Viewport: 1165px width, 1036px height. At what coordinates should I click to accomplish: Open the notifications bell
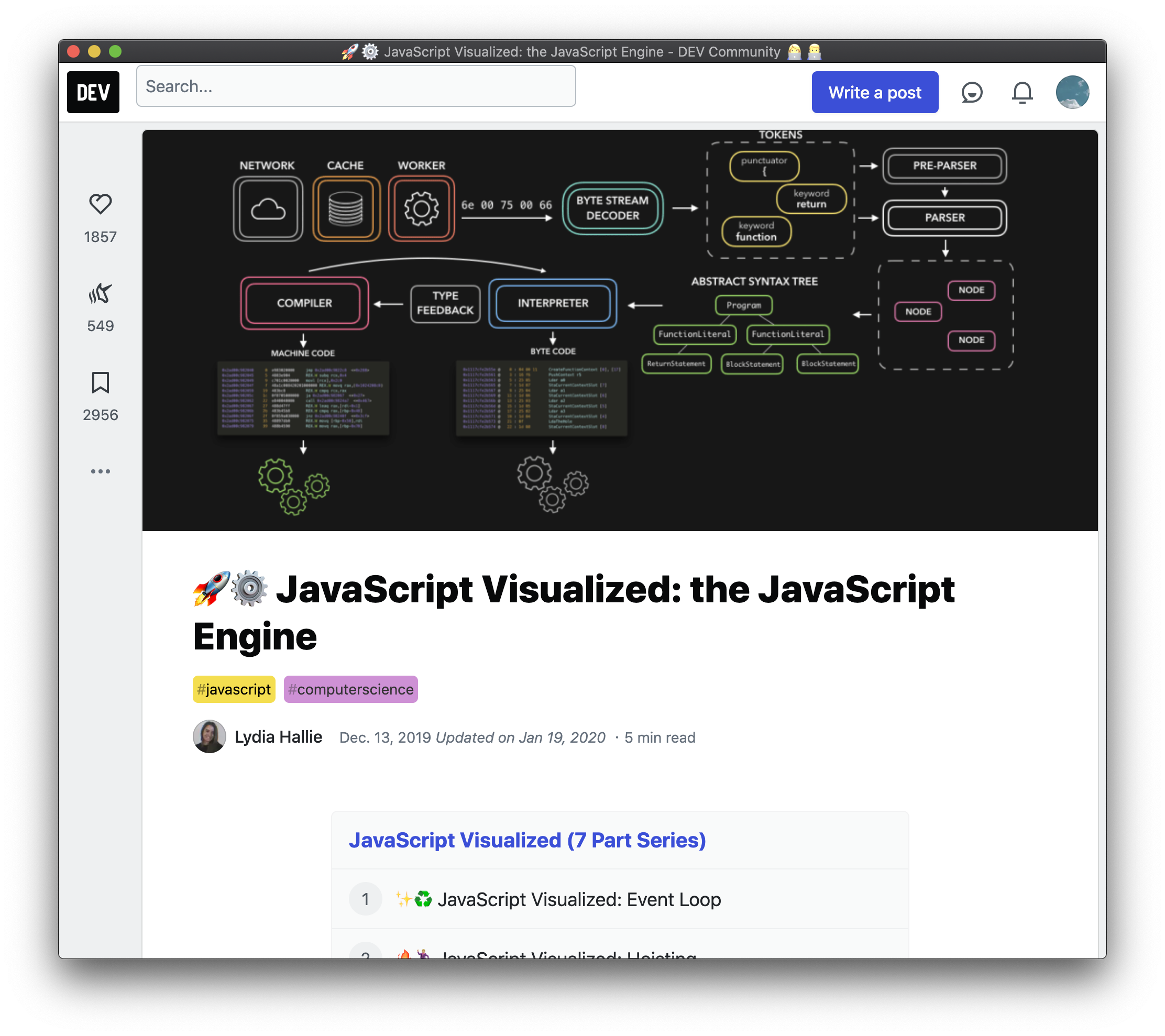pyautogui.click(x=1022, y=92)
